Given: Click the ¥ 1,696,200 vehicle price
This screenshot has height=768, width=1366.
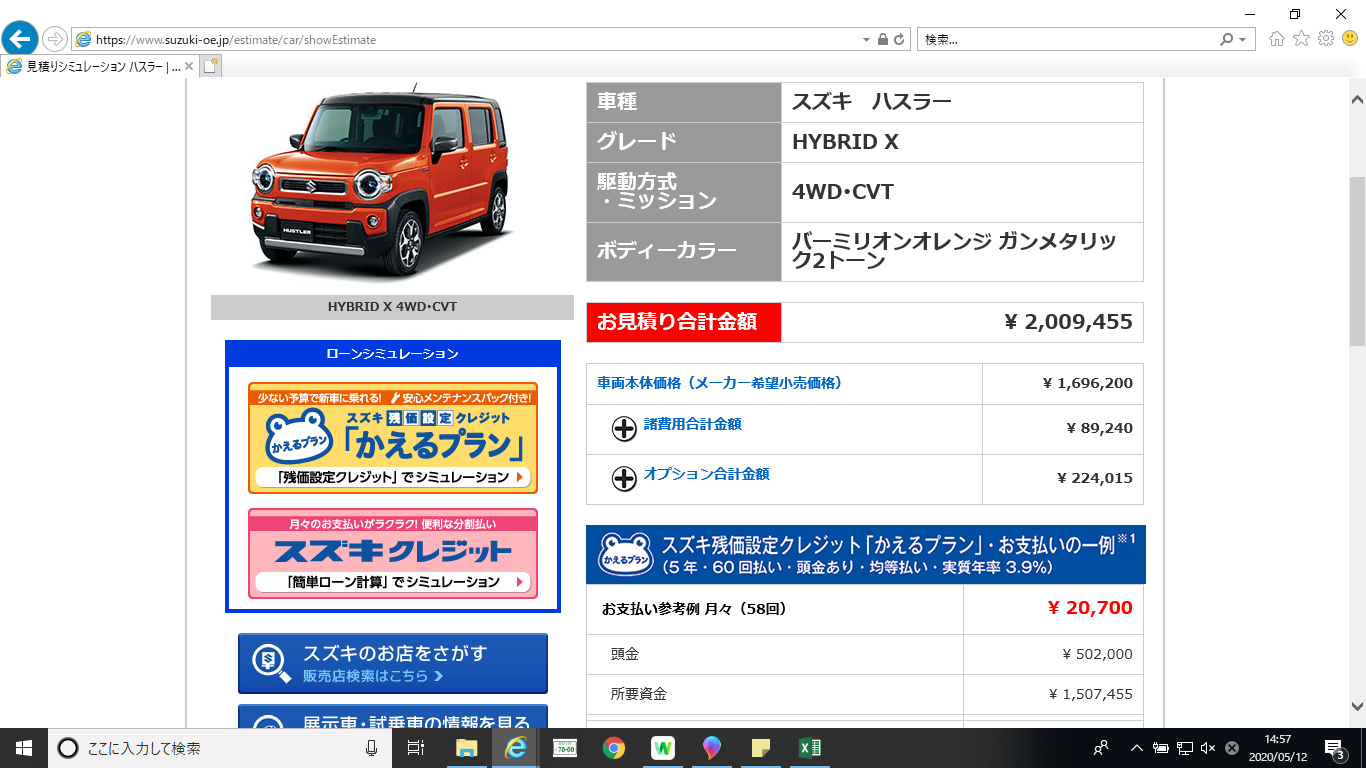Looking at the screenshot, I should 1087,383.
